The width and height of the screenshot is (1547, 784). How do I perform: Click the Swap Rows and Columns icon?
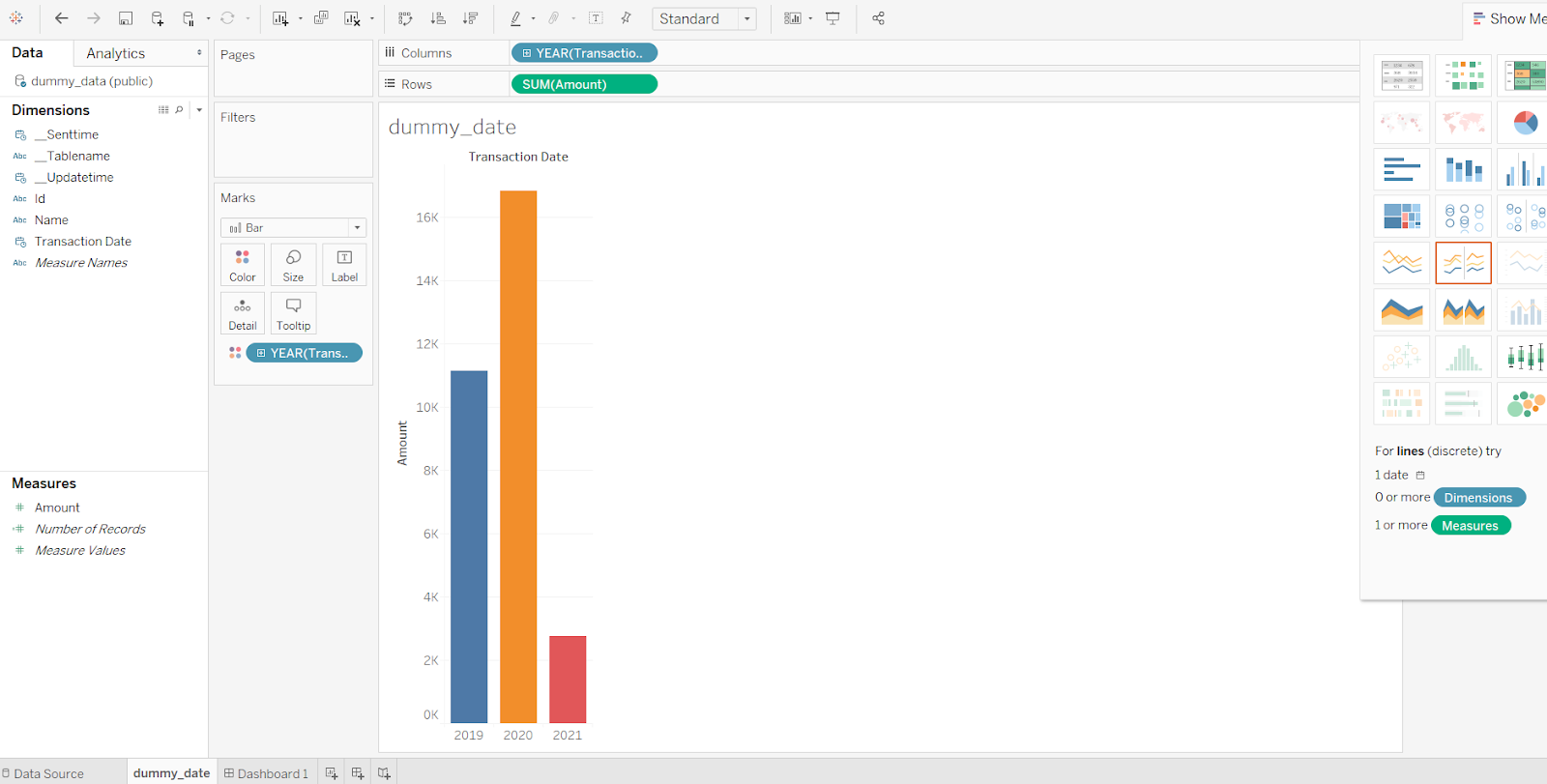[405, 18]
